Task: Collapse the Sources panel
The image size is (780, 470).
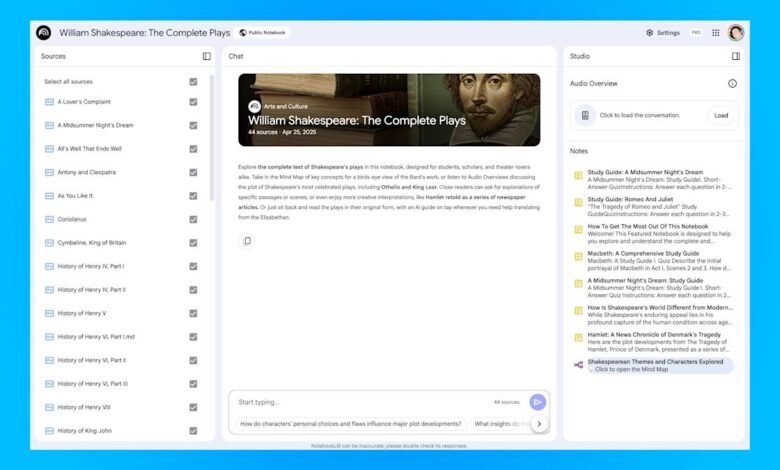Action: pos(206,57)
